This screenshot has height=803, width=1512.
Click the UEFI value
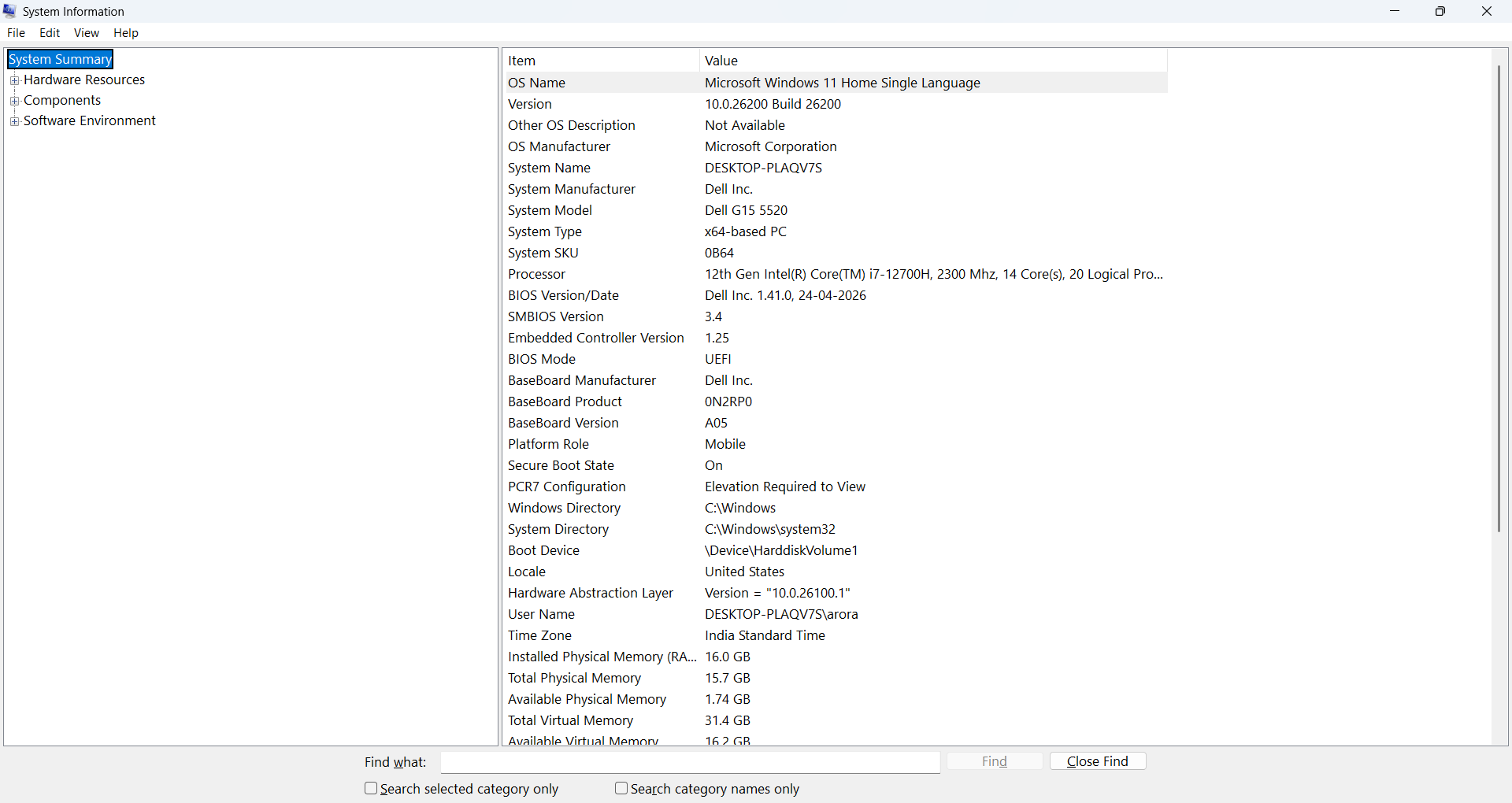[x=718, y=359]
